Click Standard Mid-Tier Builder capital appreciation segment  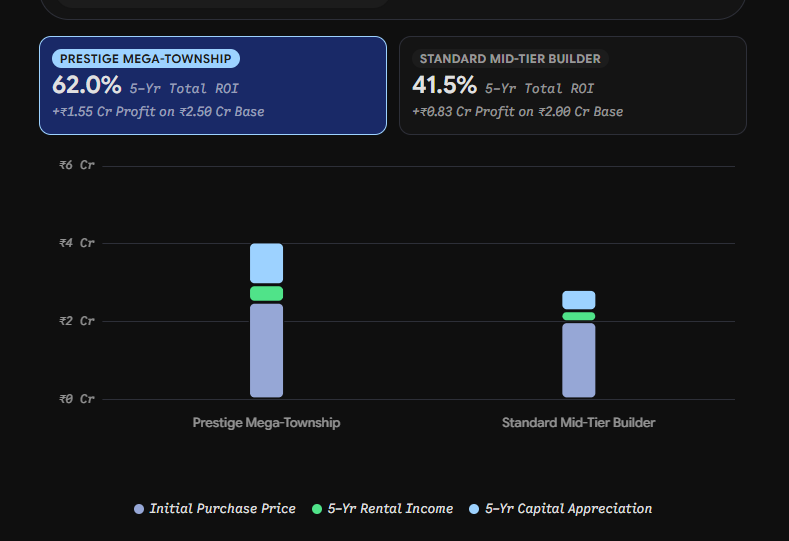pyautogui.click(x=579, y=300)
